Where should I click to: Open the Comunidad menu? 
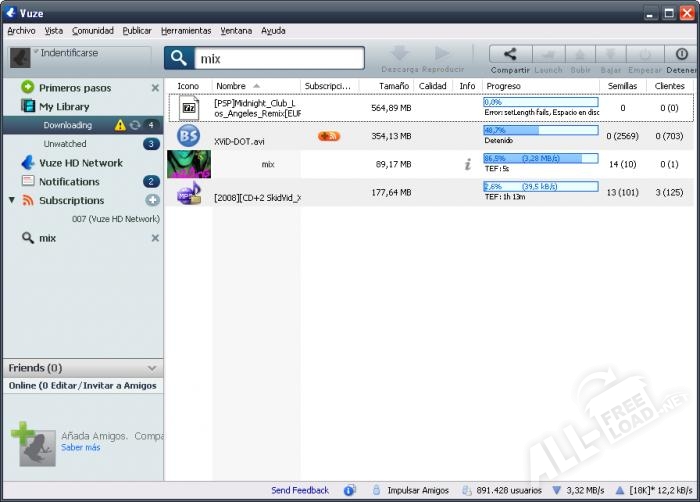click(92, 31)
